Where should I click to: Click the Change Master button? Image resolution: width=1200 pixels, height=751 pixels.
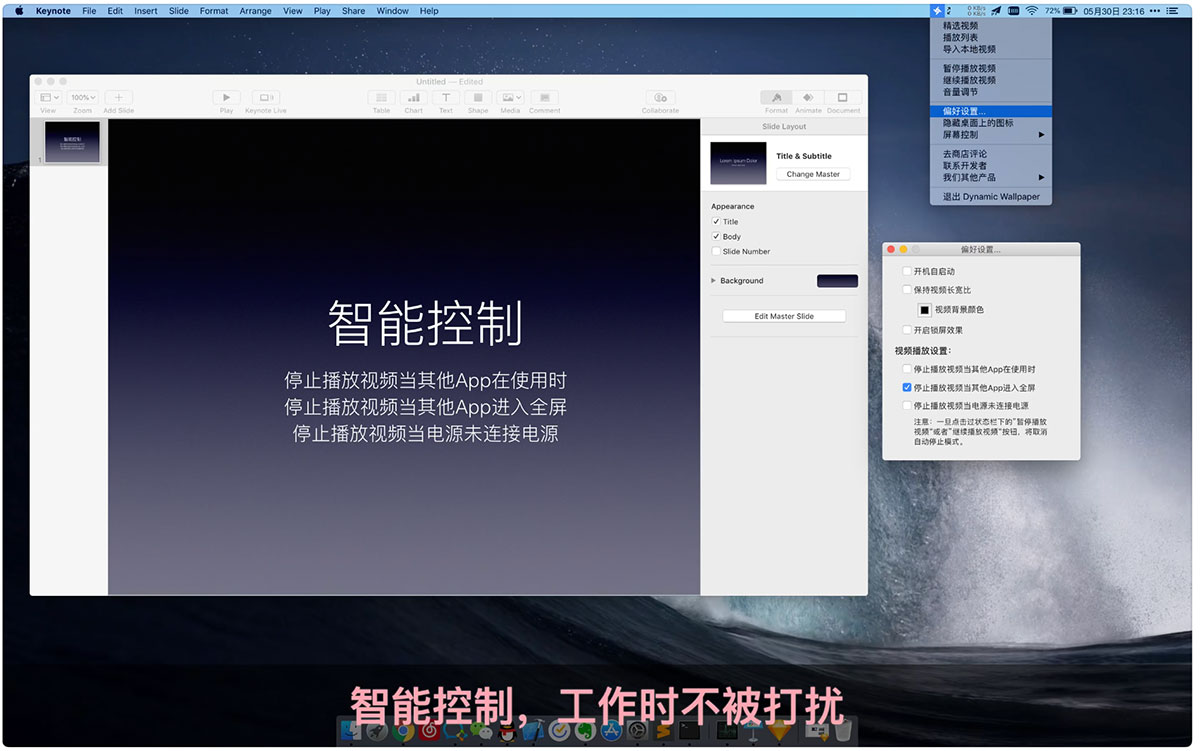point(813,174)
